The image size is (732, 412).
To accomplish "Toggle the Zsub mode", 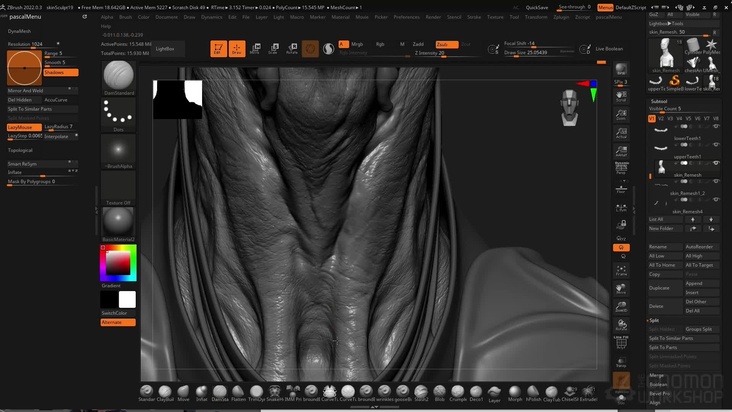I will click(447, 44).
